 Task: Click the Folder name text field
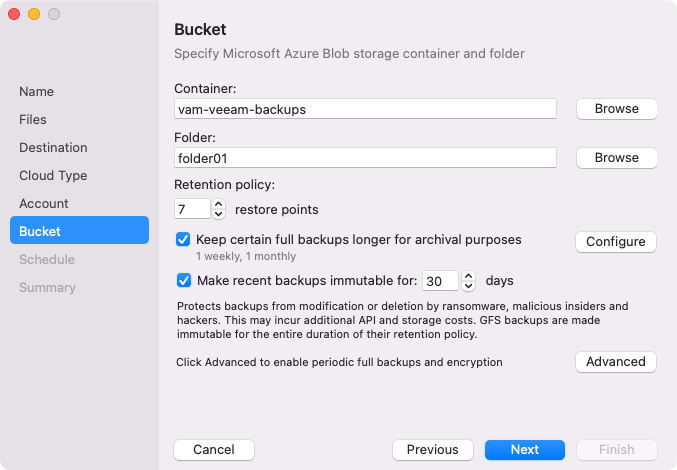pyautogui.click(x=365, y=158)
